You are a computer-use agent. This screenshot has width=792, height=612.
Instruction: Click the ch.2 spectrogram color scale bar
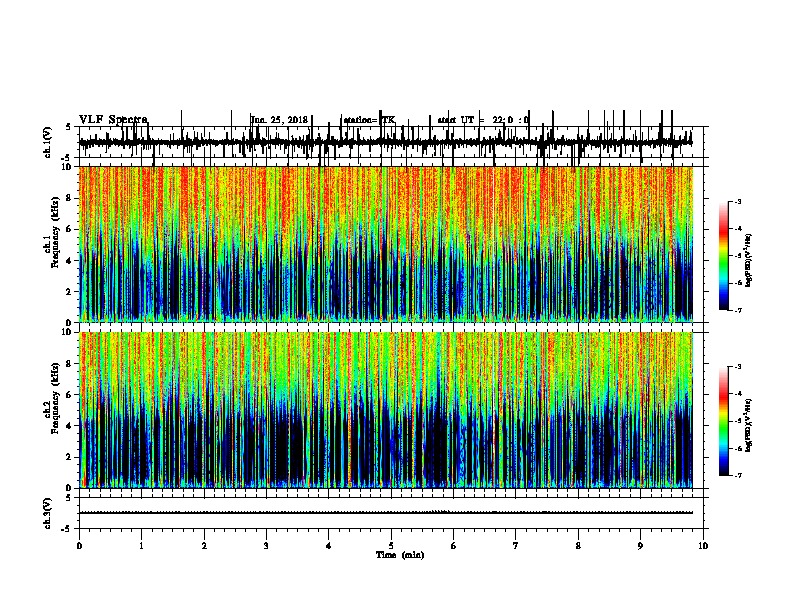(x=723, y=421)
